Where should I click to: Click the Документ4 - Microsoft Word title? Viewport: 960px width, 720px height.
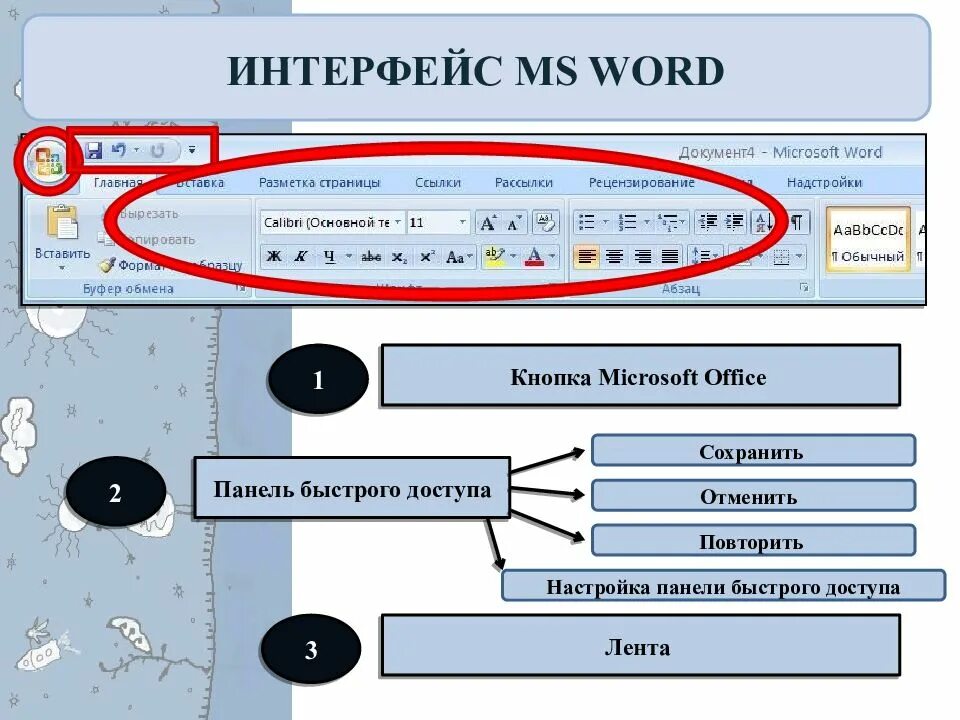(x=780, y=152)
